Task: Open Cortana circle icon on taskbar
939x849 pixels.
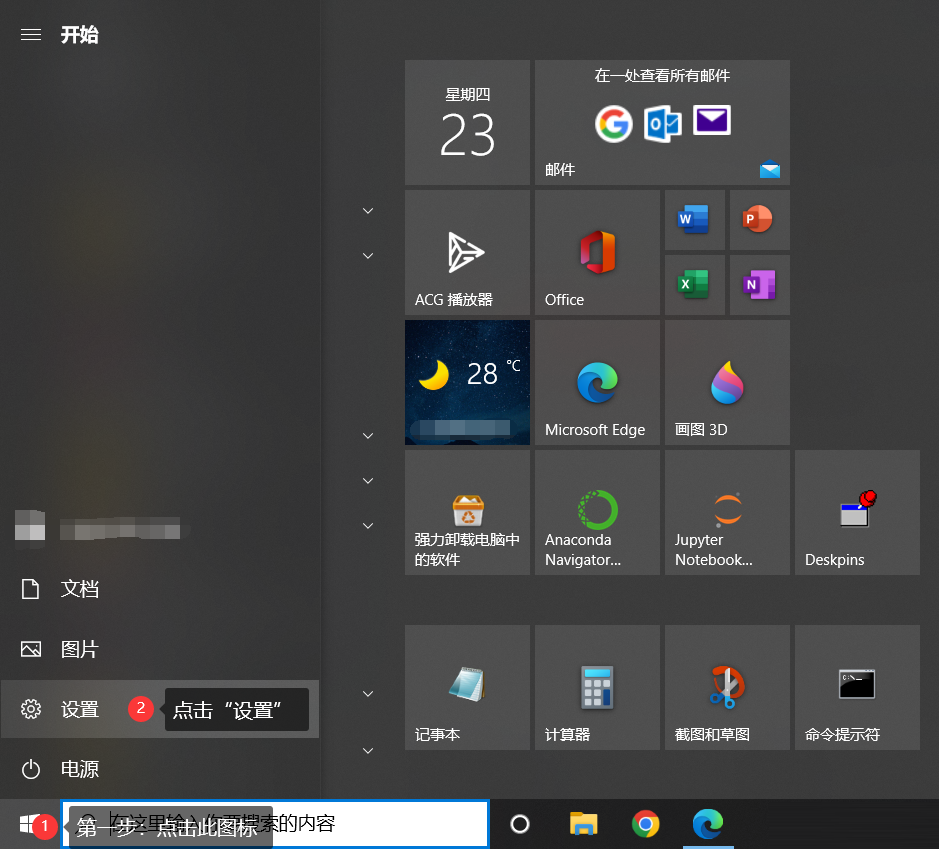Action: [x=520, y=824]
